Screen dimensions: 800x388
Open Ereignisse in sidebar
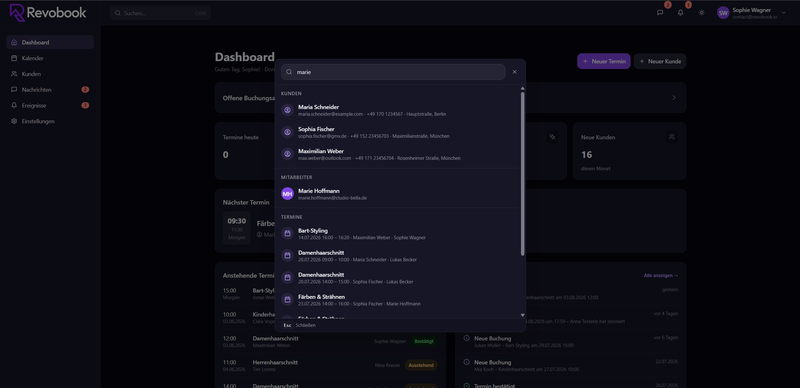[50, 106]
